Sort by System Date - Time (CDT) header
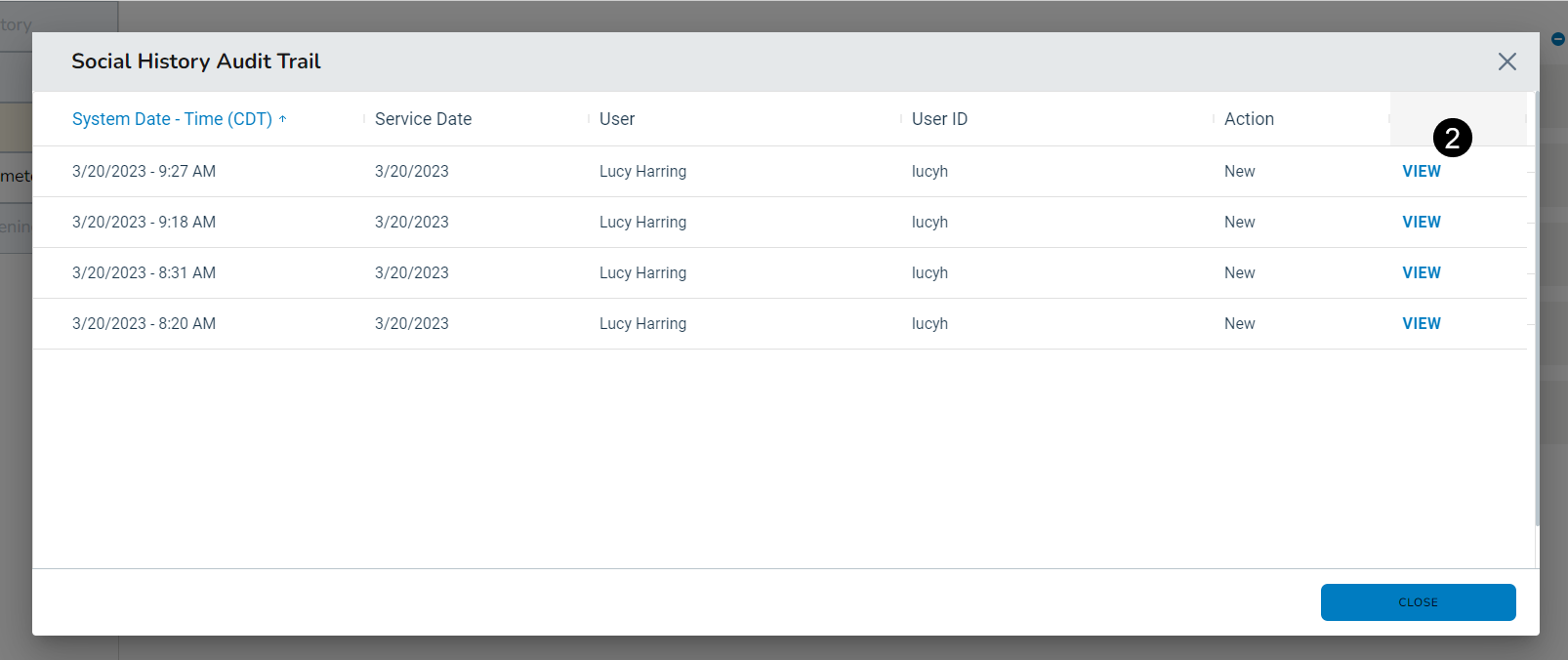This screenshot has width=1568, height=660. [172, 119]
